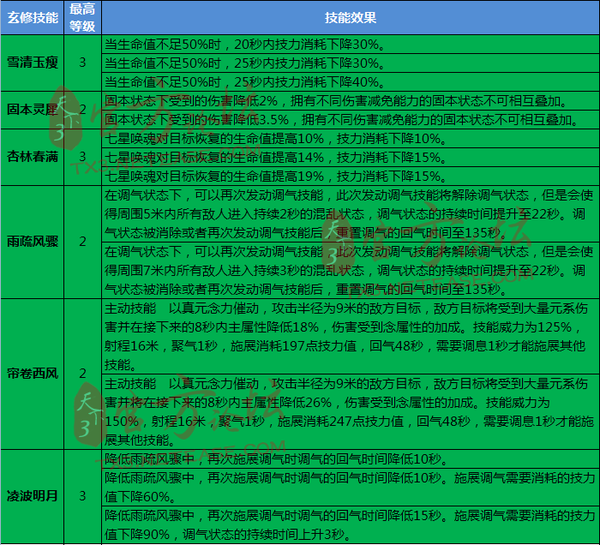The height and width of the screenshot is (545, 600).
Task: Click the max level '3' beside 杏林春满
Action: point(82,157)
